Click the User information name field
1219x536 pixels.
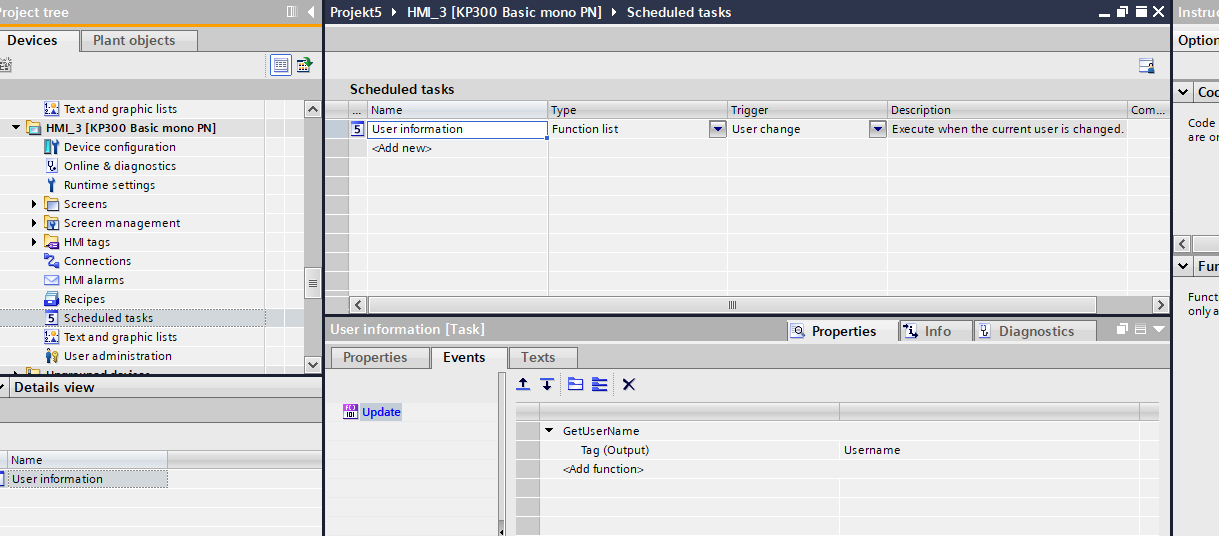point(457,129)
